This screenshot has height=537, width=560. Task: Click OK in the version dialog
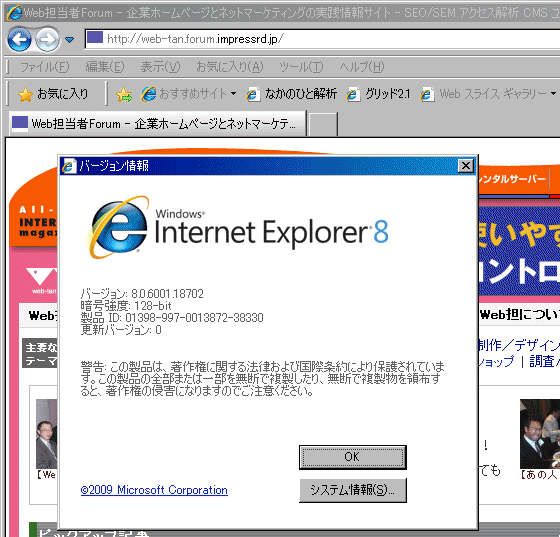tap(352, 457)
